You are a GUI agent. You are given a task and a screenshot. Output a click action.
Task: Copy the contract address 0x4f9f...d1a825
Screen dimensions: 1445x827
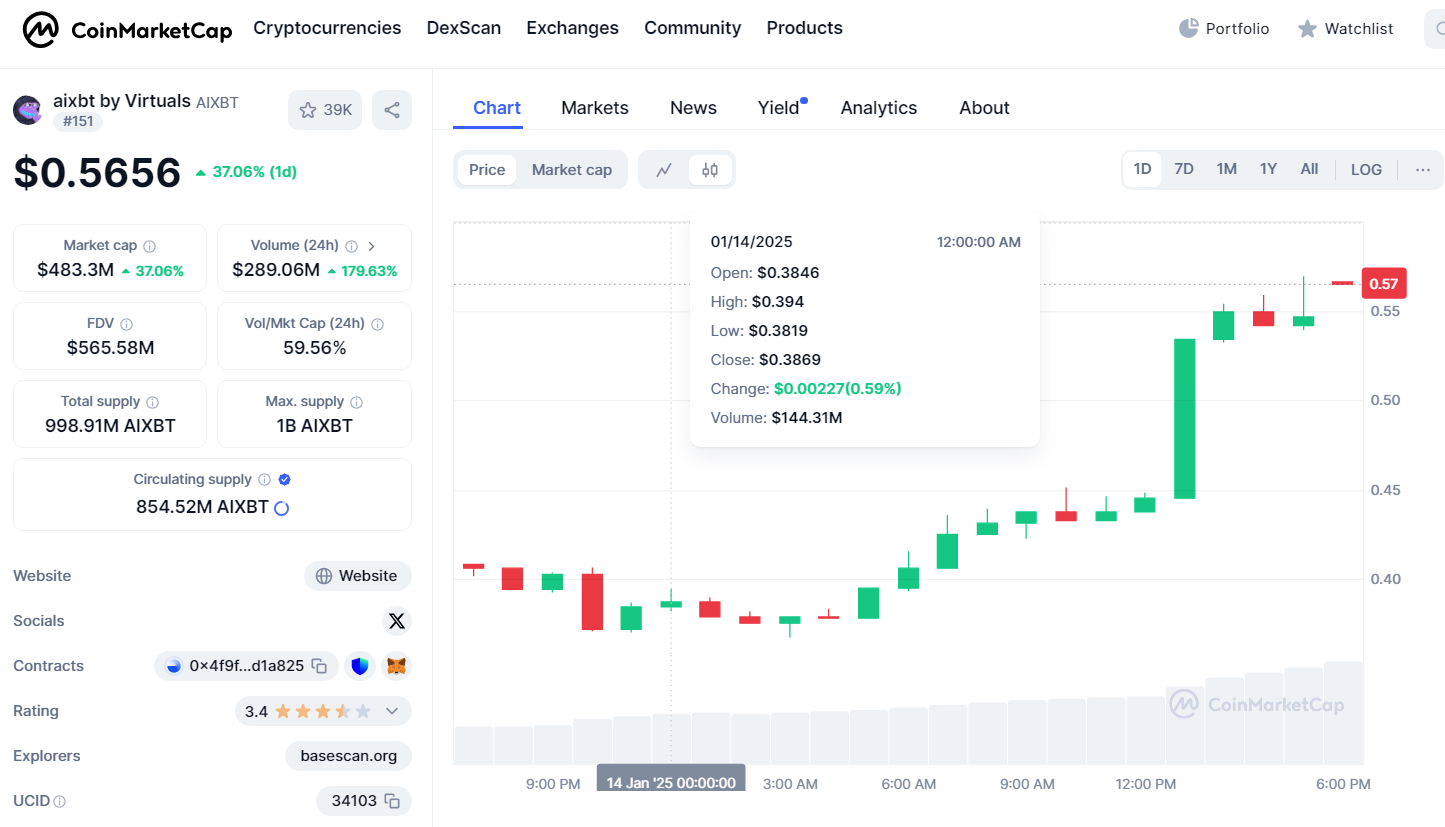tap(319, 666)
